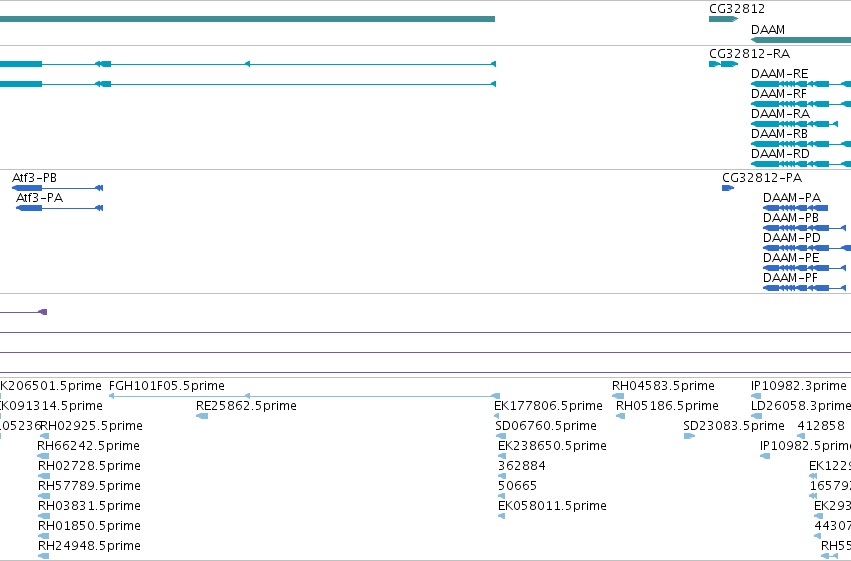Select the Atf3-PB protein feature
The image size is (851, 561).
(58, 188)
